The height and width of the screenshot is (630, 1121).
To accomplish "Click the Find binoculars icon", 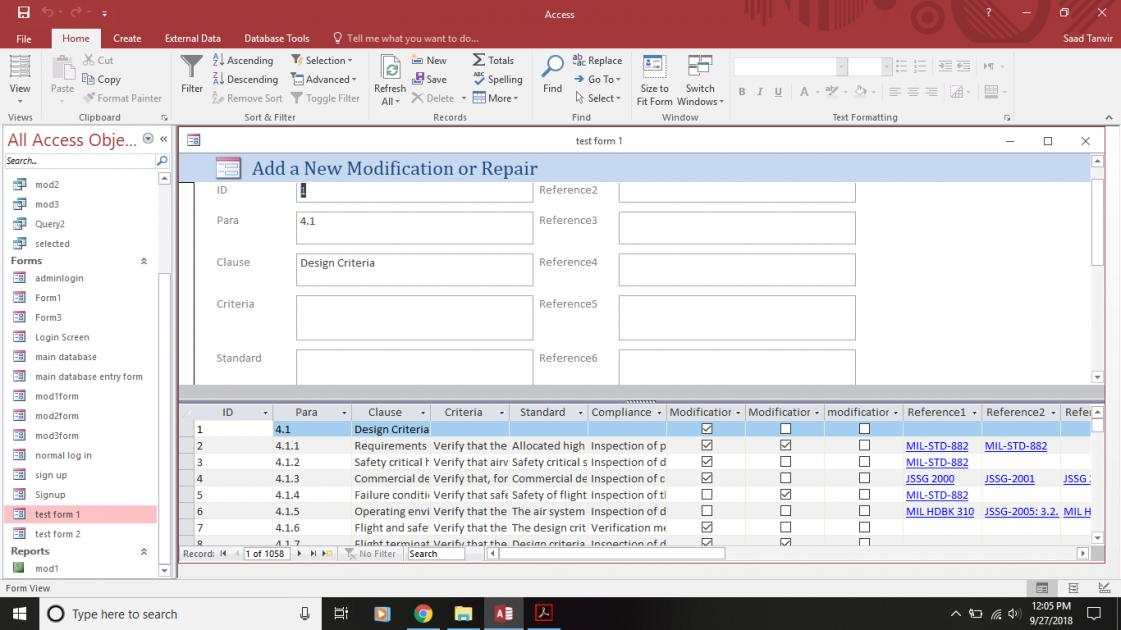I will 552,68.
